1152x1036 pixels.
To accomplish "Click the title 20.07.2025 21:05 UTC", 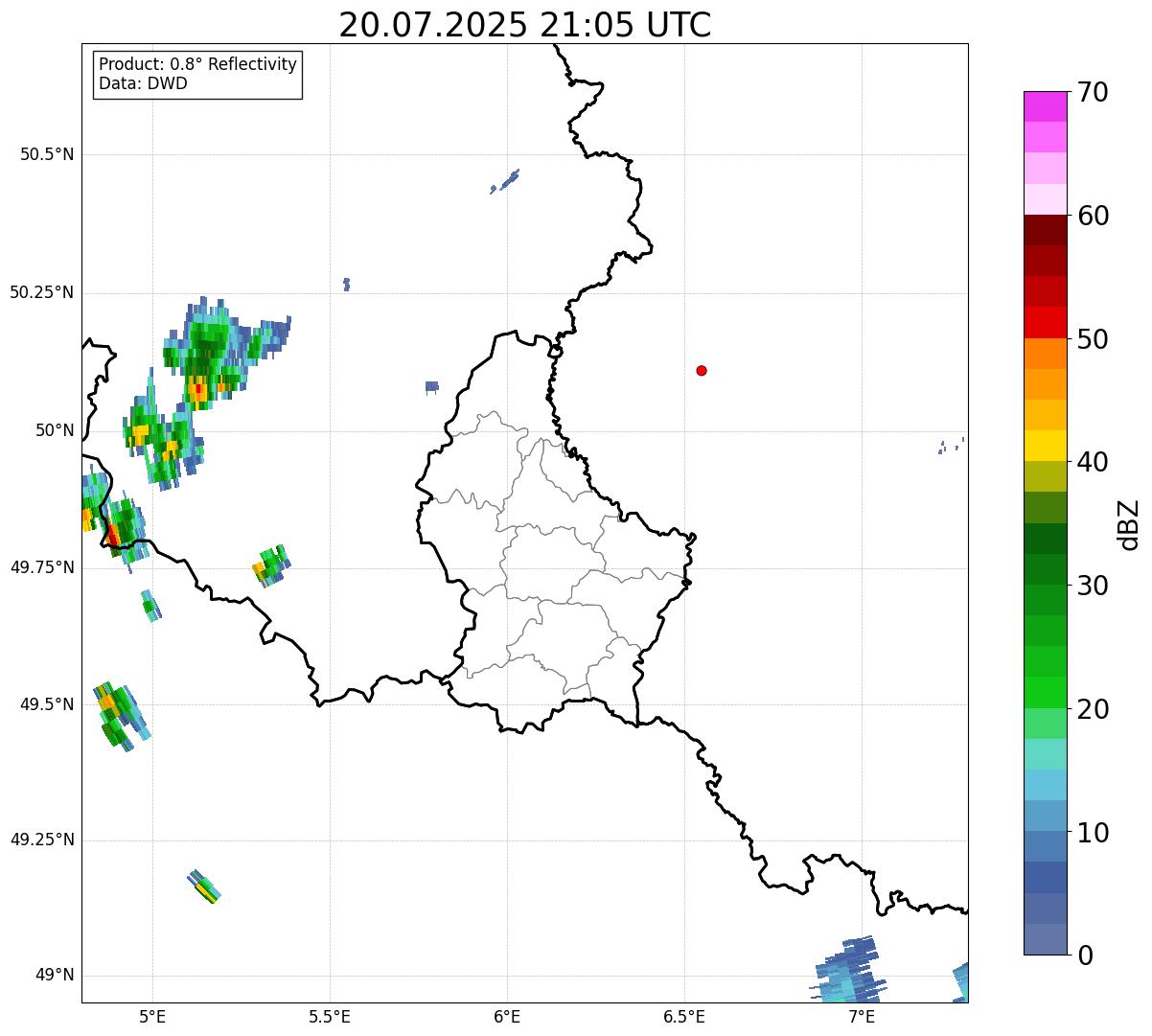I will 525,25.
